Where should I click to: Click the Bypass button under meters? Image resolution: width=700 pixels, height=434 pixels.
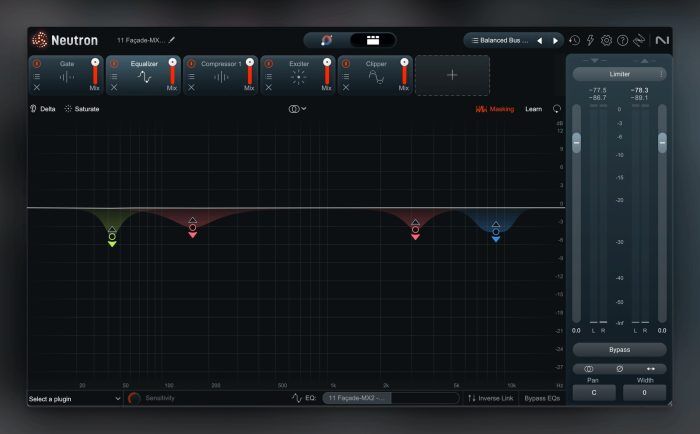[620, 349]
